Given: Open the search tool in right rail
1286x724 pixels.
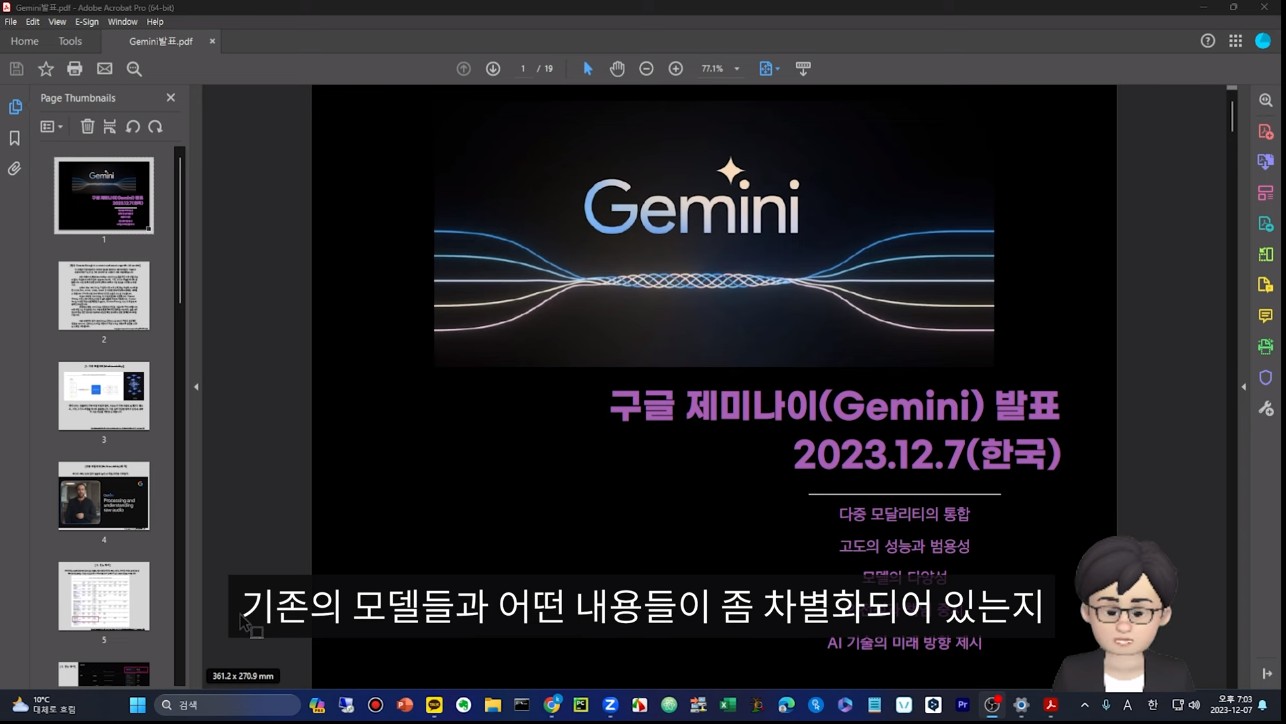Looking at the screenshot, I should tap(1266, 101).
